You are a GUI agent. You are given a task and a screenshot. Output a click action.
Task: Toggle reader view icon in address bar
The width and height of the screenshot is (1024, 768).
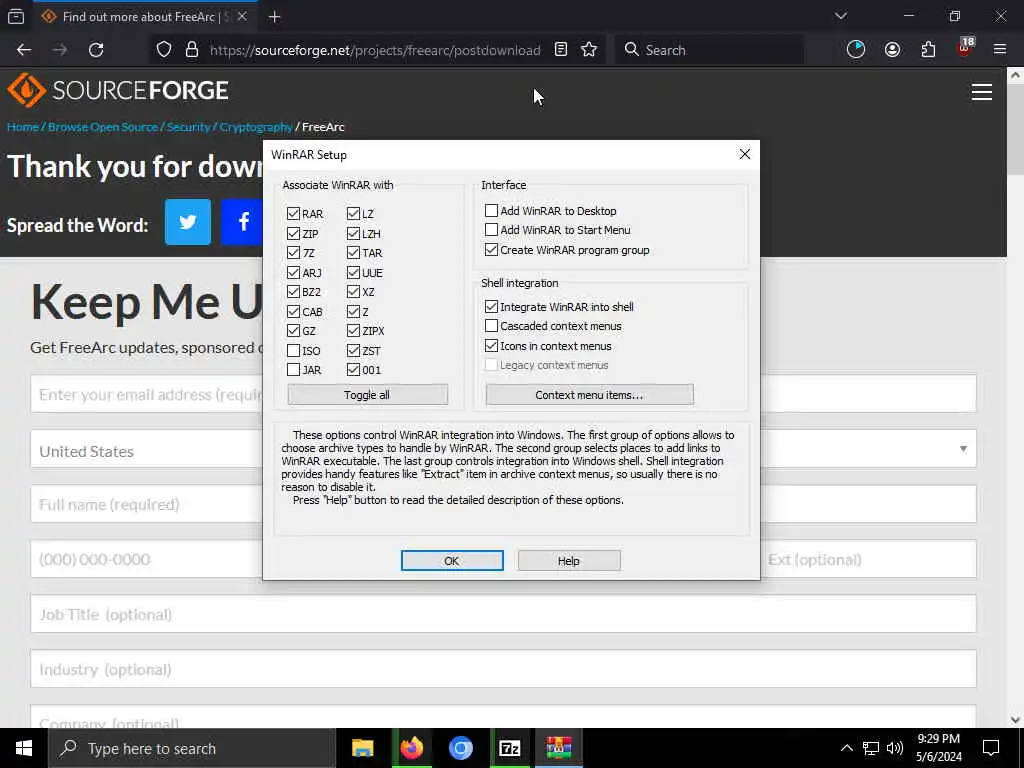tap(560, 50)
